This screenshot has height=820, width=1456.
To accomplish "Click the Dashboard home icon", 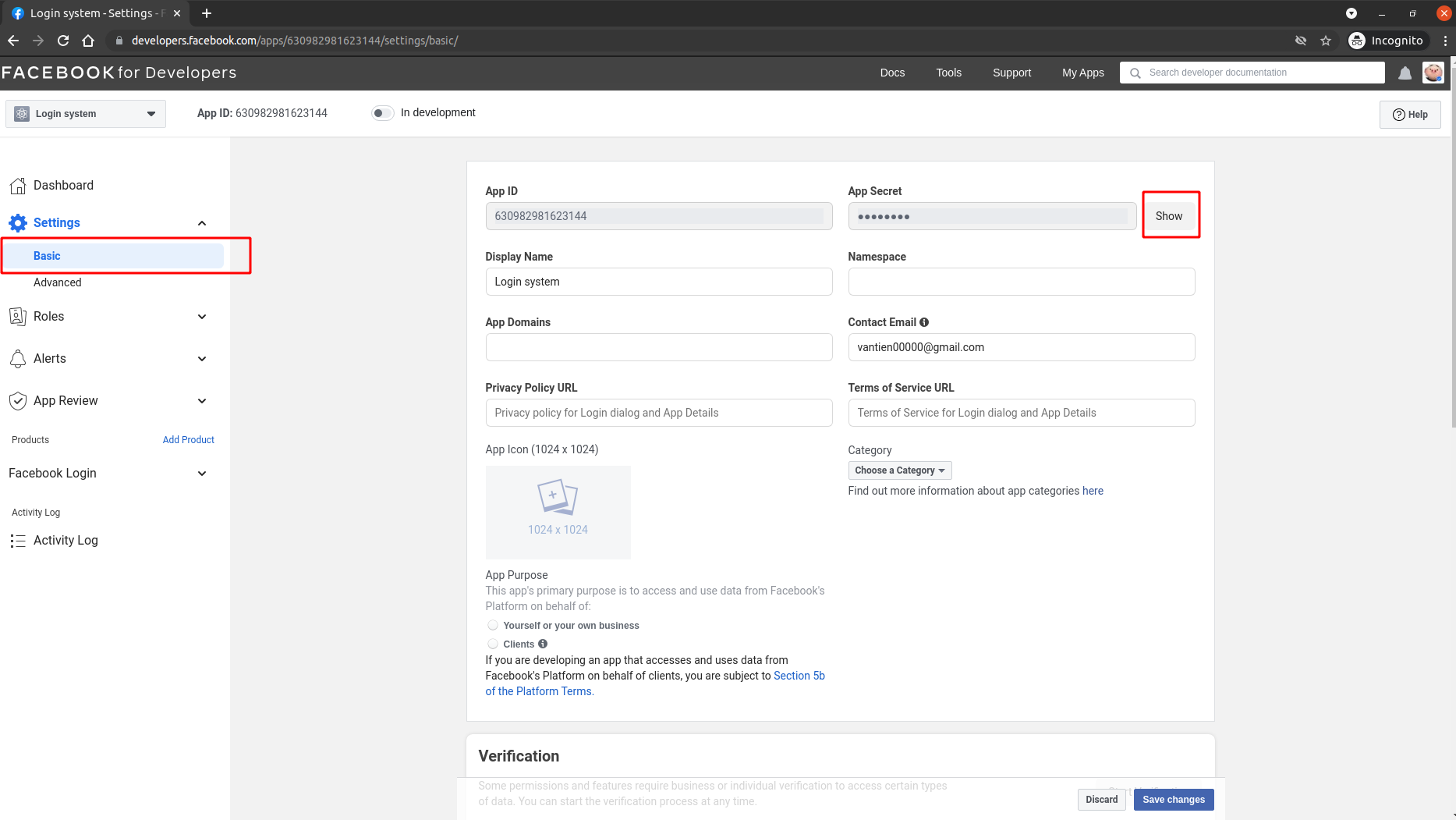I will coord(18,186).
